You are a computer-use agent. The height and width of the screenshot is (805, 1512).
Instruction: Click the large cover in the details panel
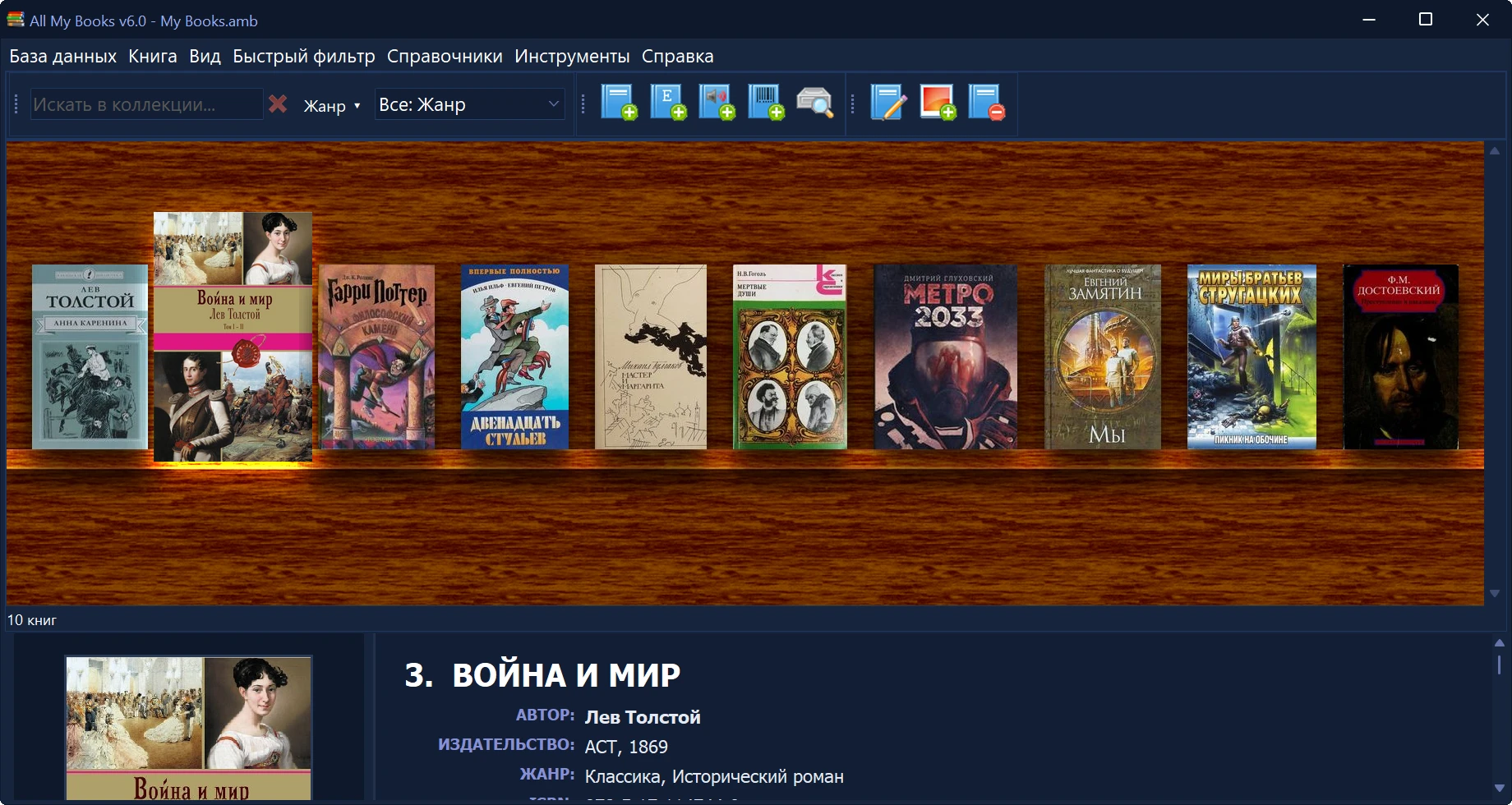tap(188, 728)
